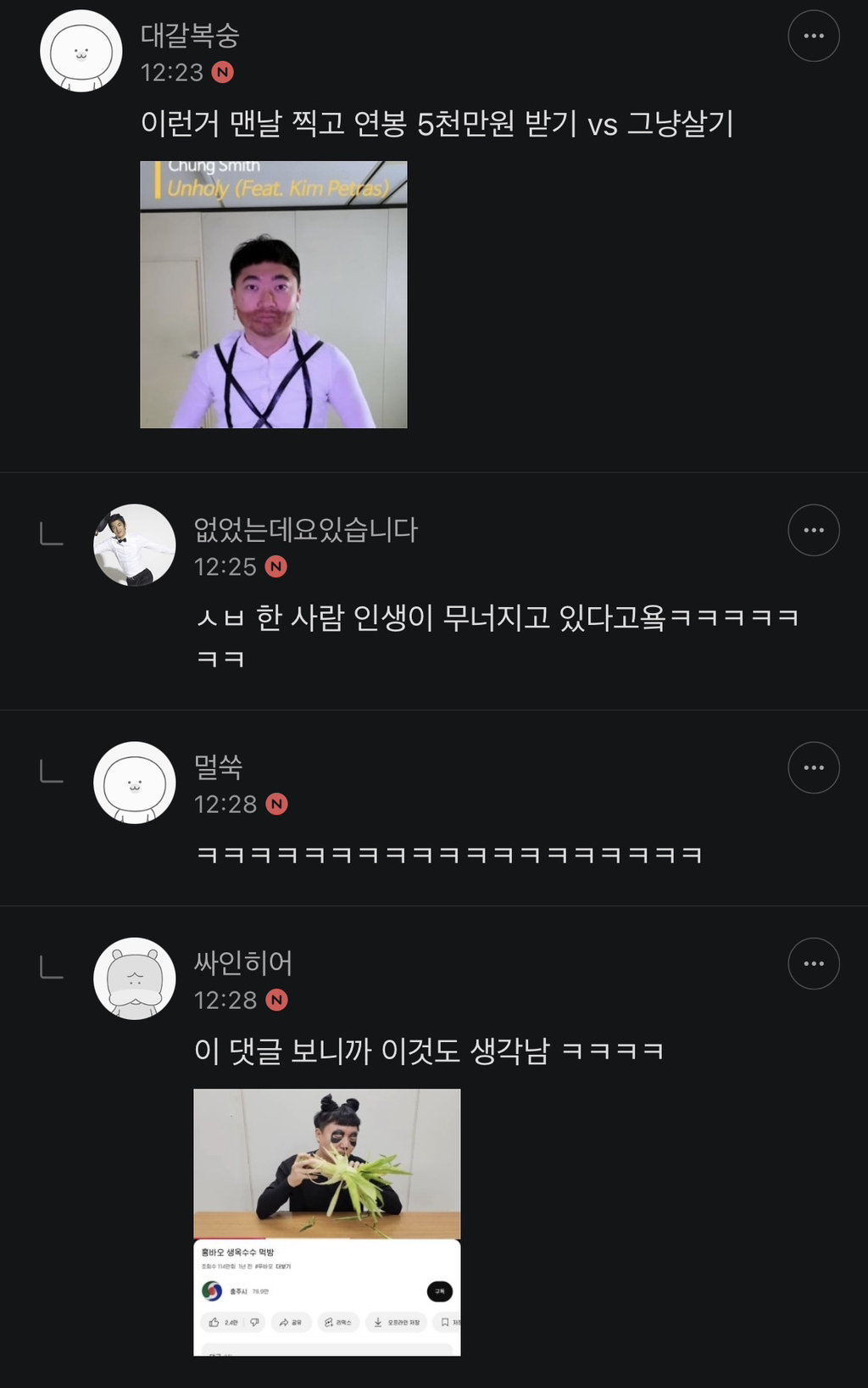This screenshot has height=1388, width=868.
Task: Open more options on 싸인히어's reply
Action: pos(814,963)
